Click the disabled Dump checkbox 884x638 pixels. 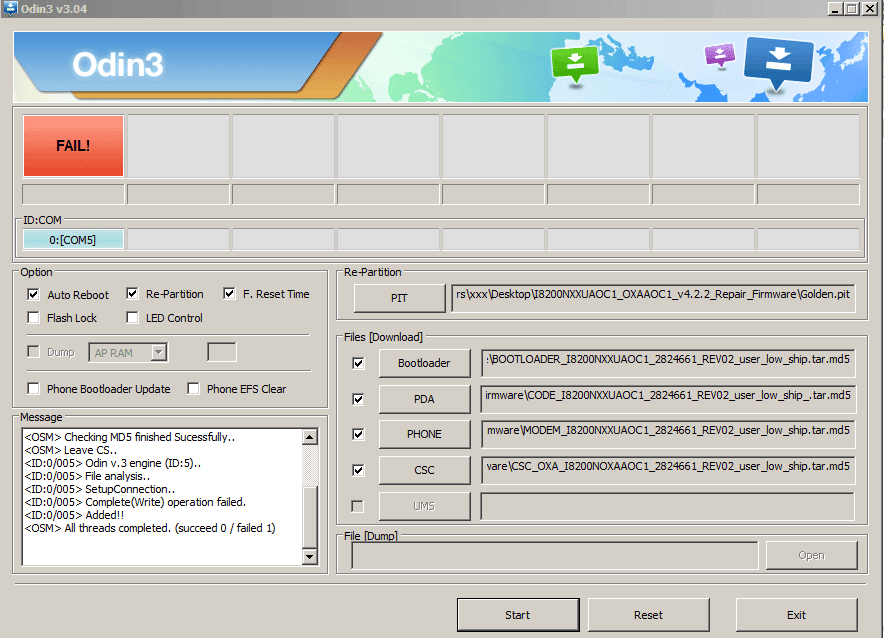coord(33,352)
